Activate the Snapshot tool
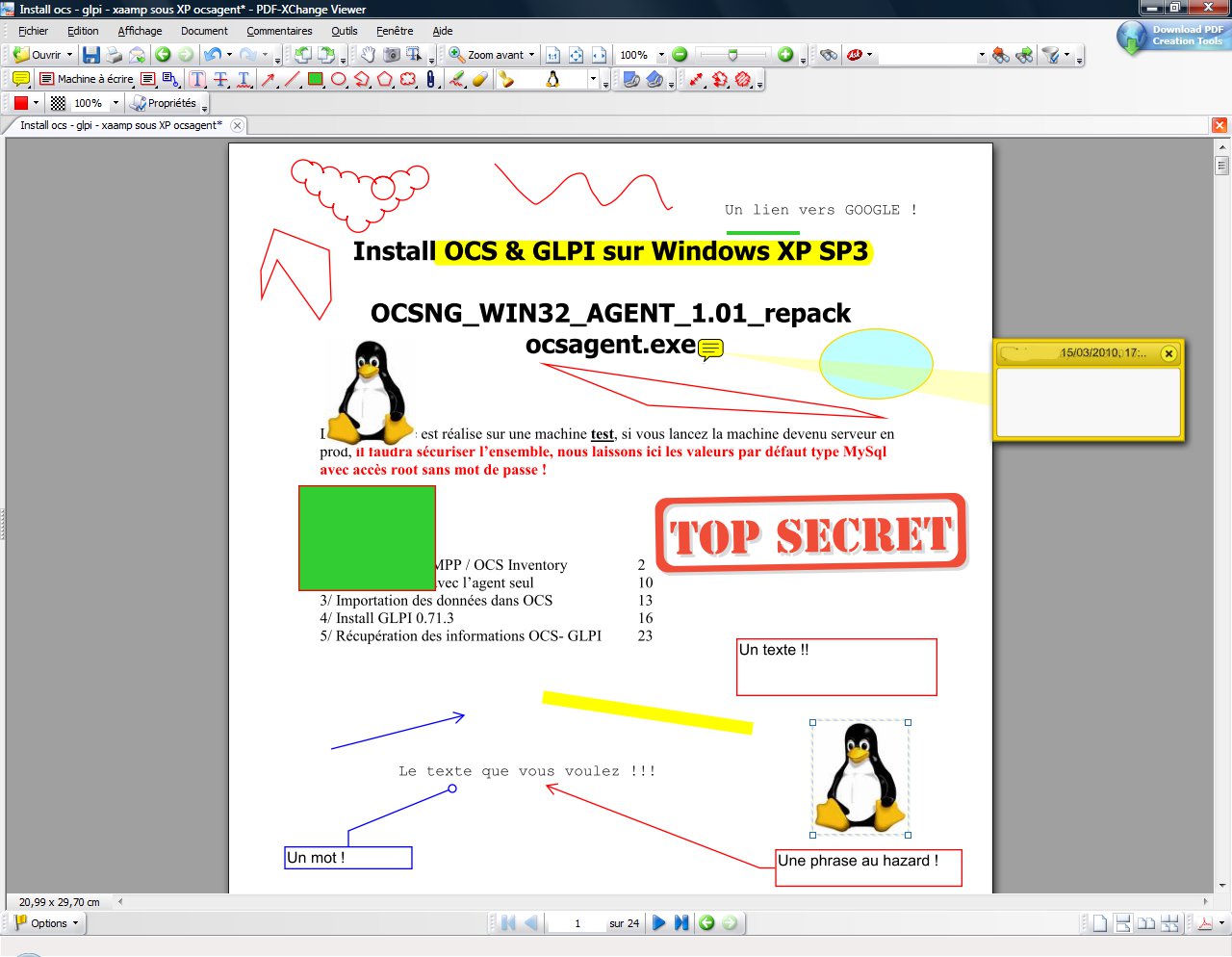Screen dimensions: 1232x957 click(392, 55)
